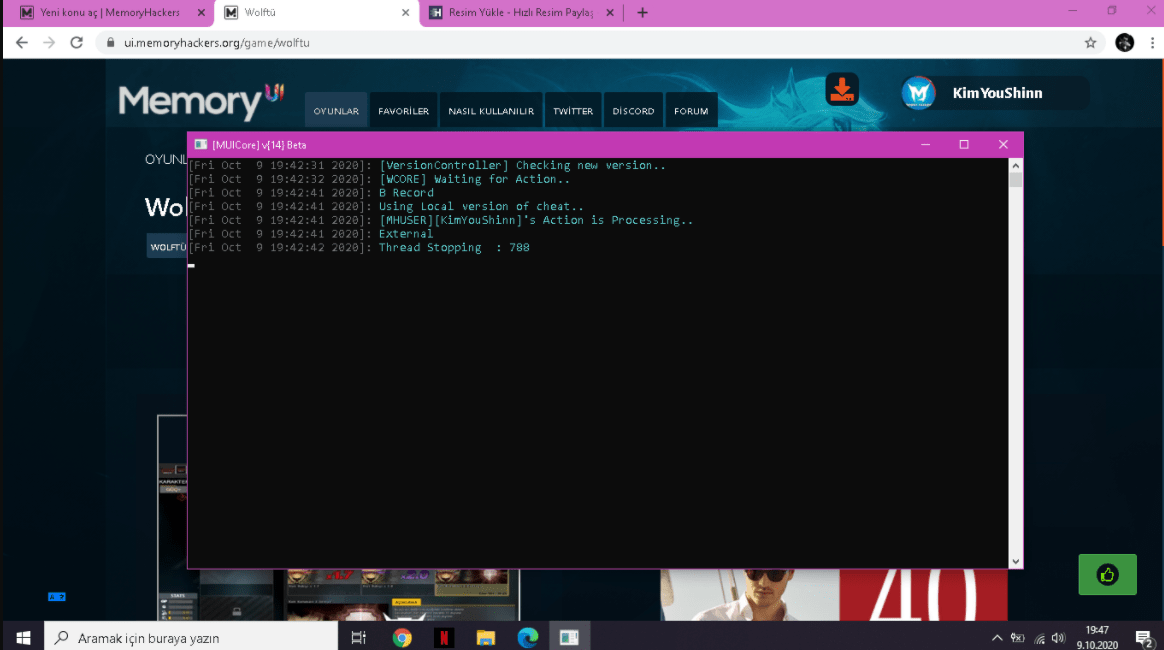The image size is (1164, 650).
Task: Open the Windows Start menu
Action: coord(23,637)
